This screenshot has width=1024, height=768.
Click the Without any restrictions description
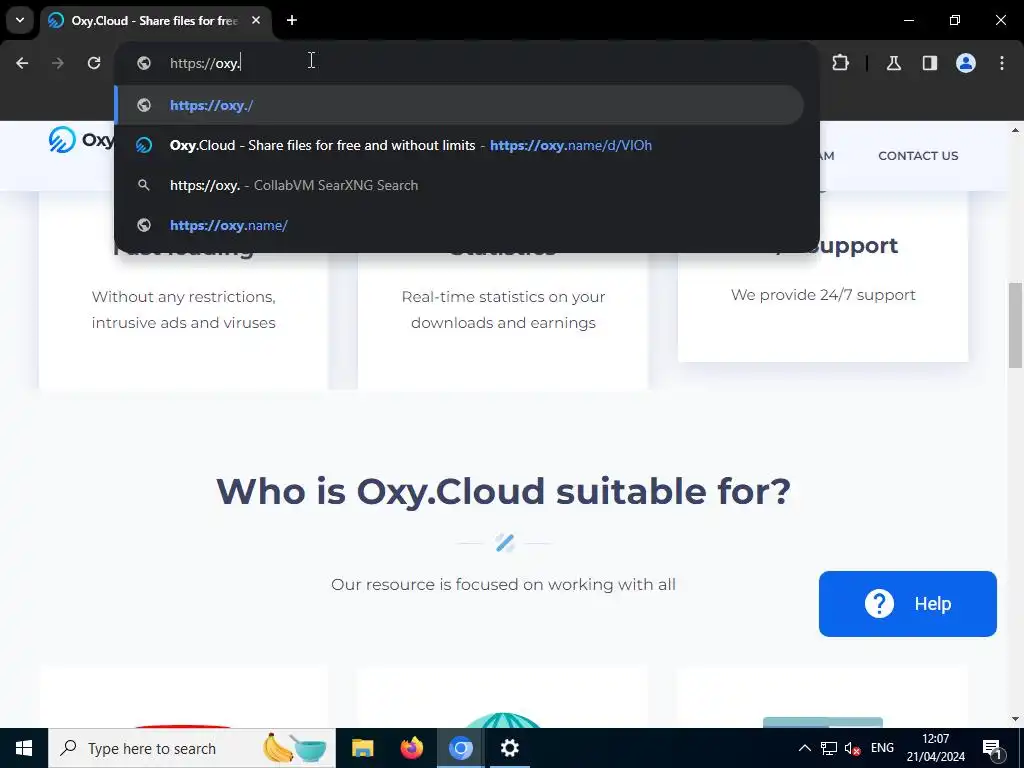click(184, 310)
